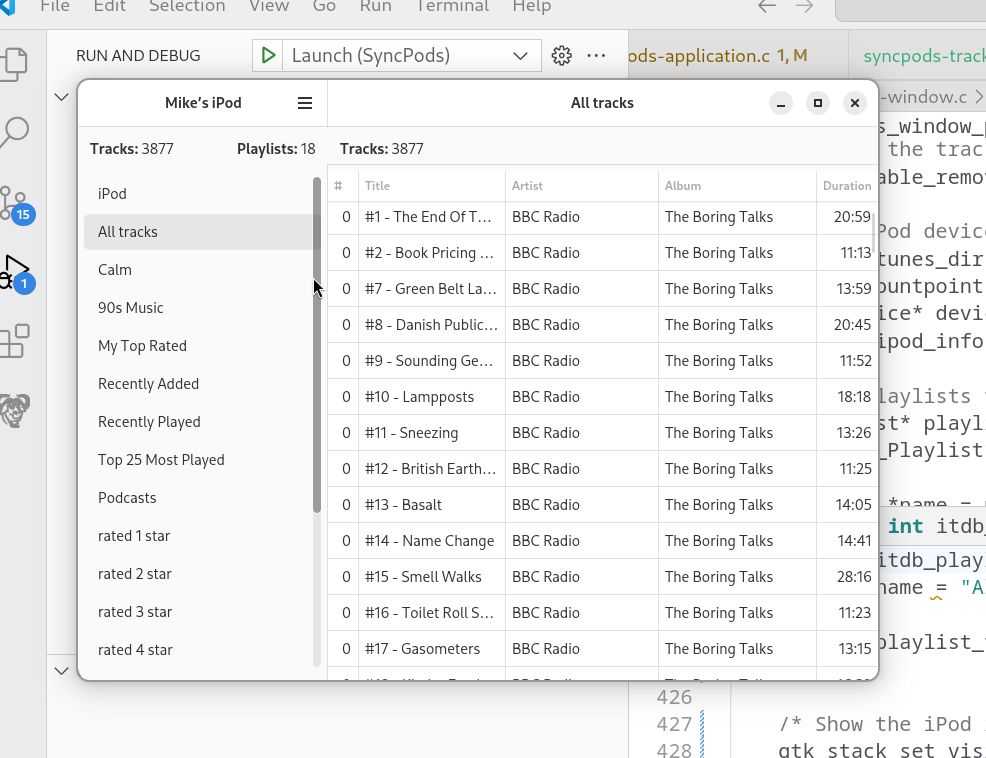
Task: Select the 90s Music playlist
Action: 198,308
